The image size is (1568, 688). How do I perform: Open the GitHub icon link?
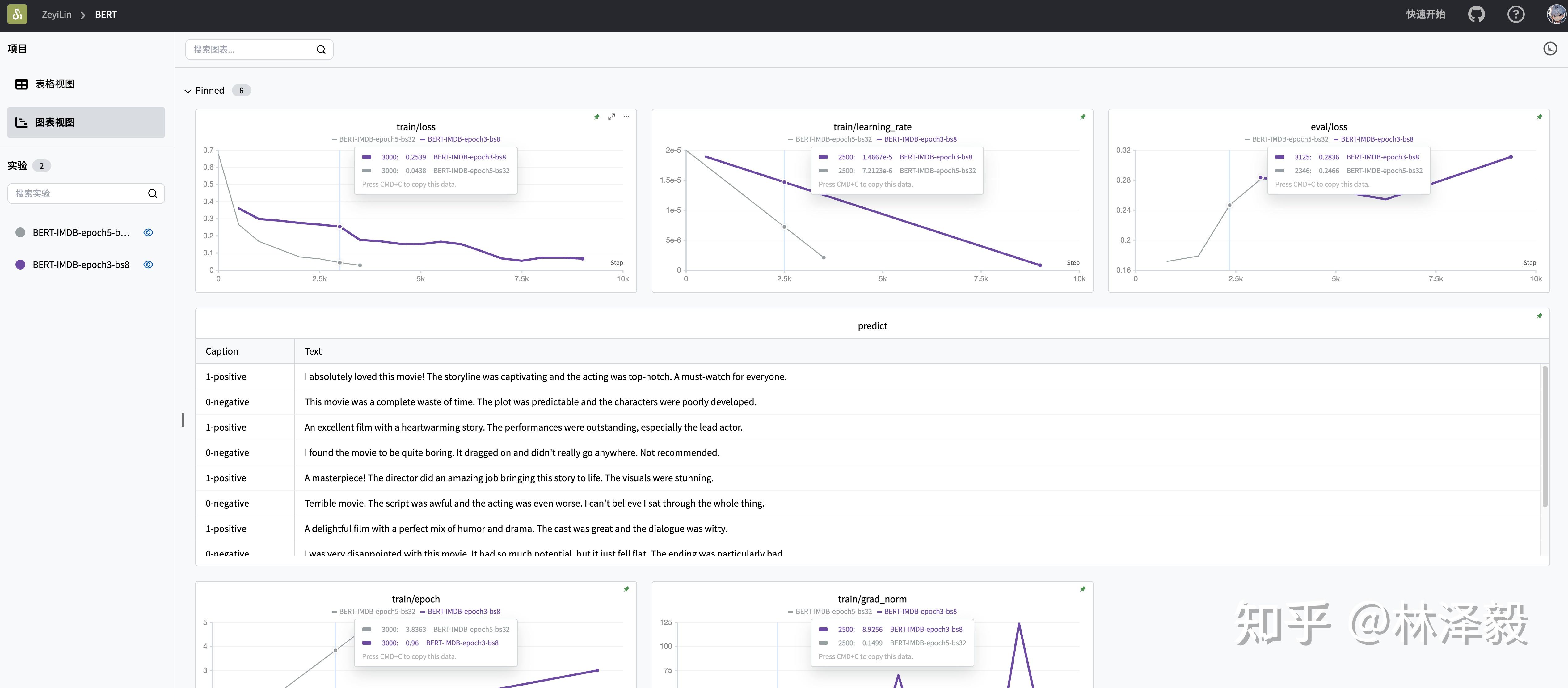click(x=1476, y=15)
